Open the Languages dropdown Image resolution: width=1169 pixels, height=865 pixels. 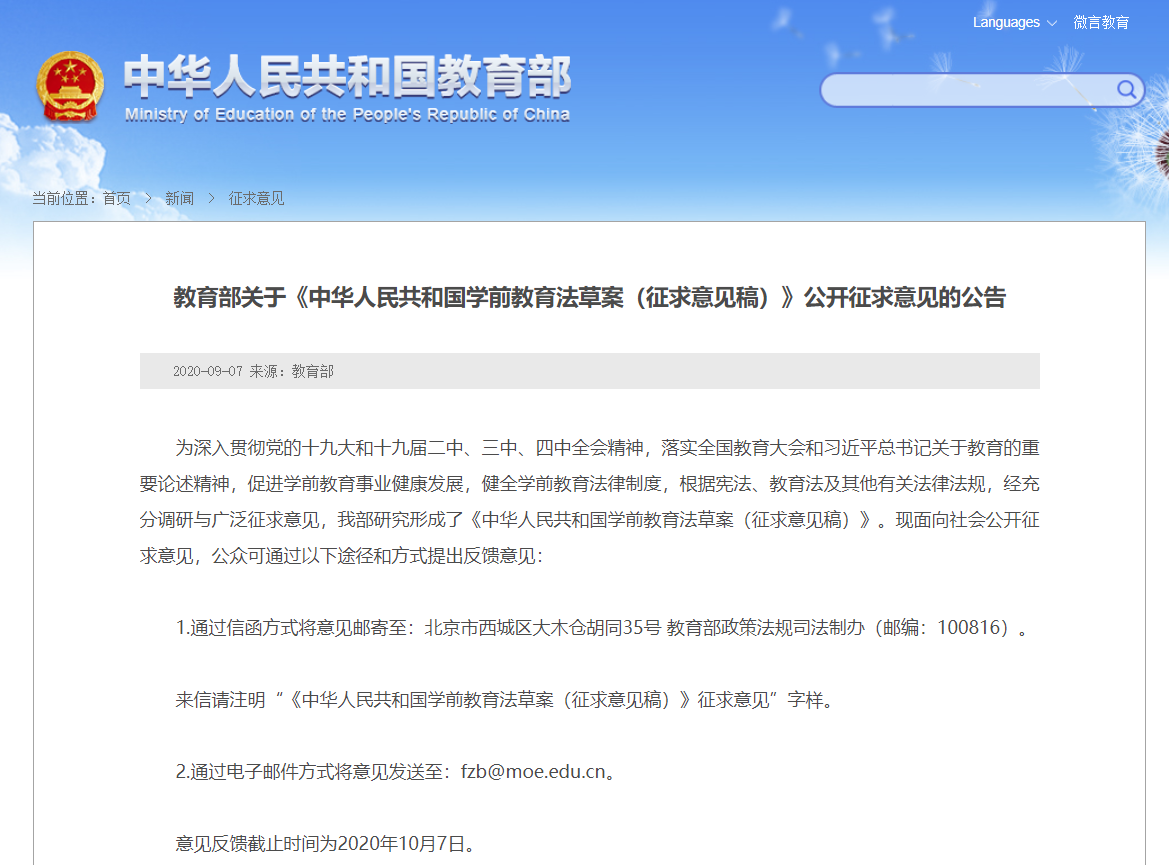click(x=1014, y=22)
